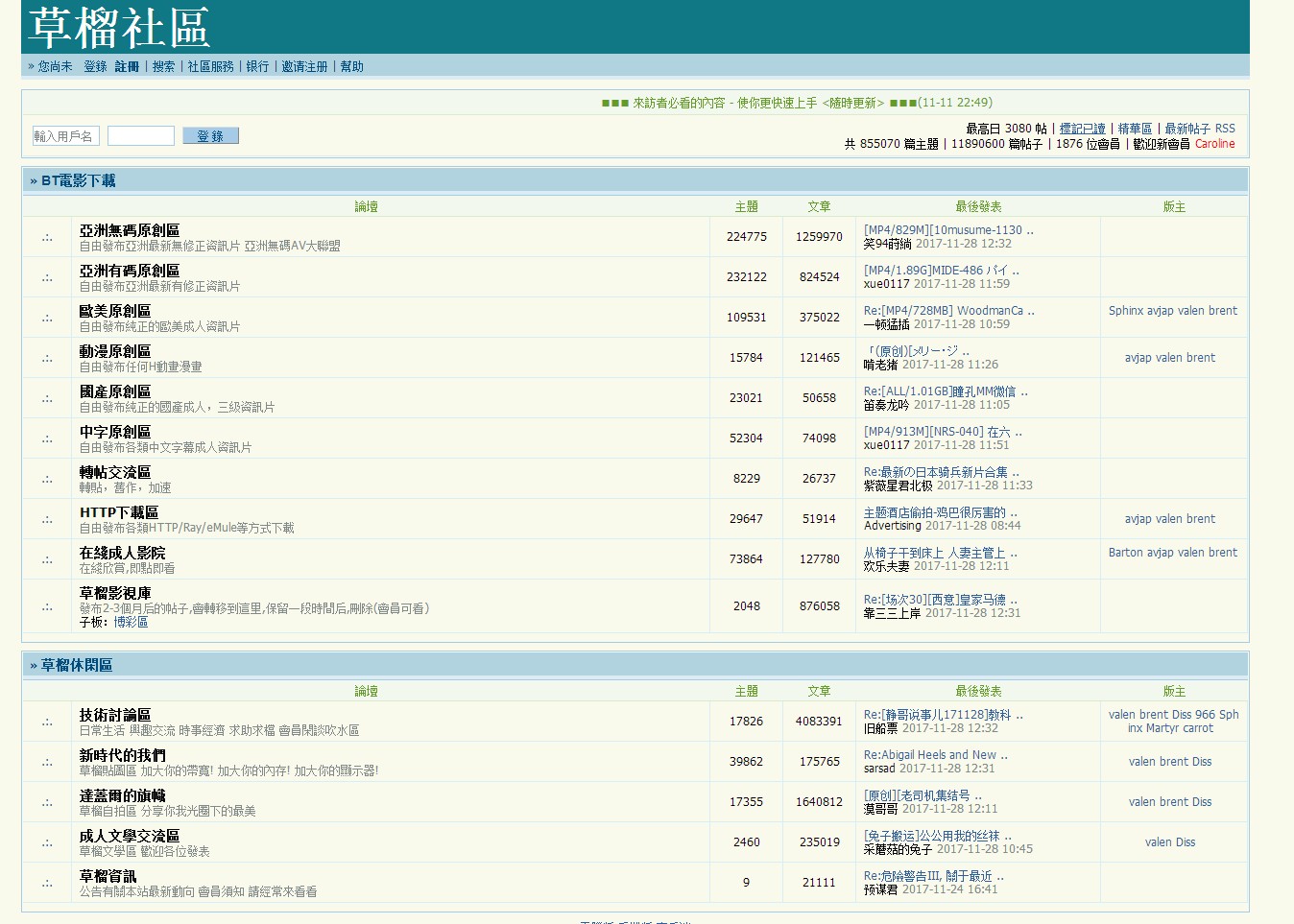Click status icon beside 轉帖交流區 row
The height and width of the screenshot is (924, 1294).
(47, 479)
